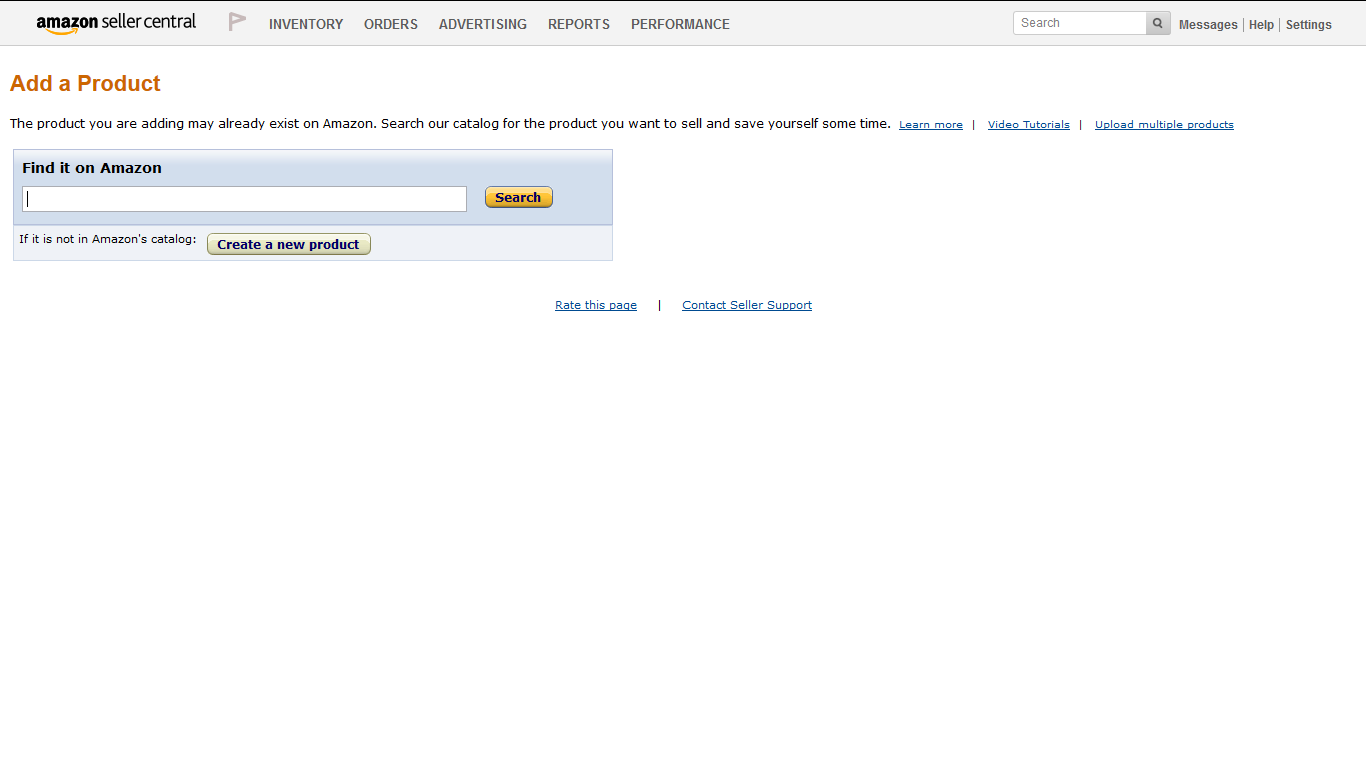Open the Reports menu

pos(579,24)
